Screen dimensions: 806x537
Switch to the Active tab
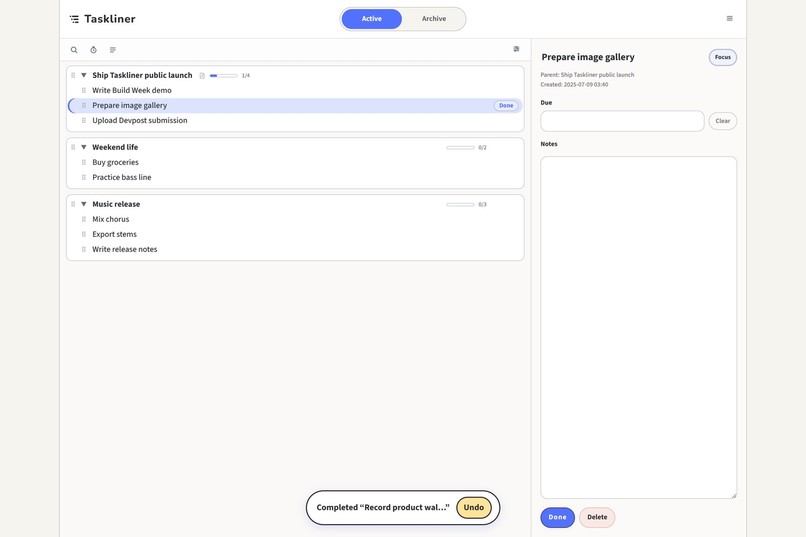[372, 18]
